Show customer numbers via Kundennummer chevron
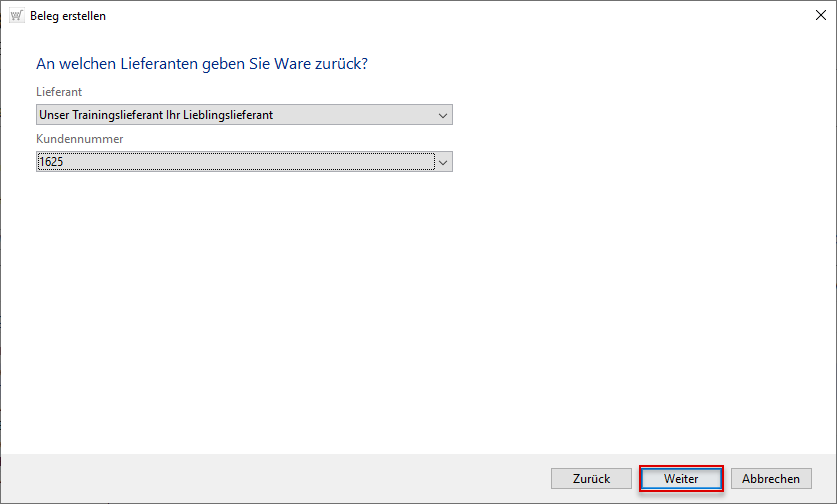837x504 pixels. 443,162
